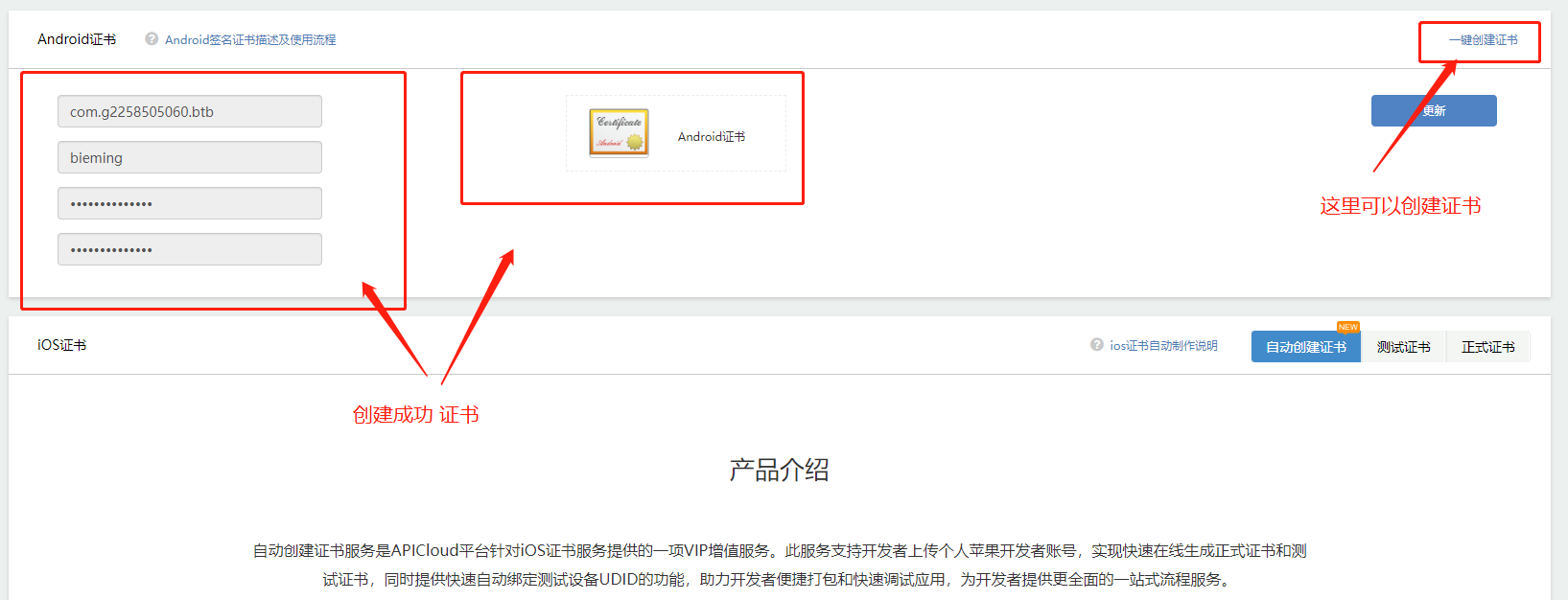Click the Android证书 section heading

[77, 39]
